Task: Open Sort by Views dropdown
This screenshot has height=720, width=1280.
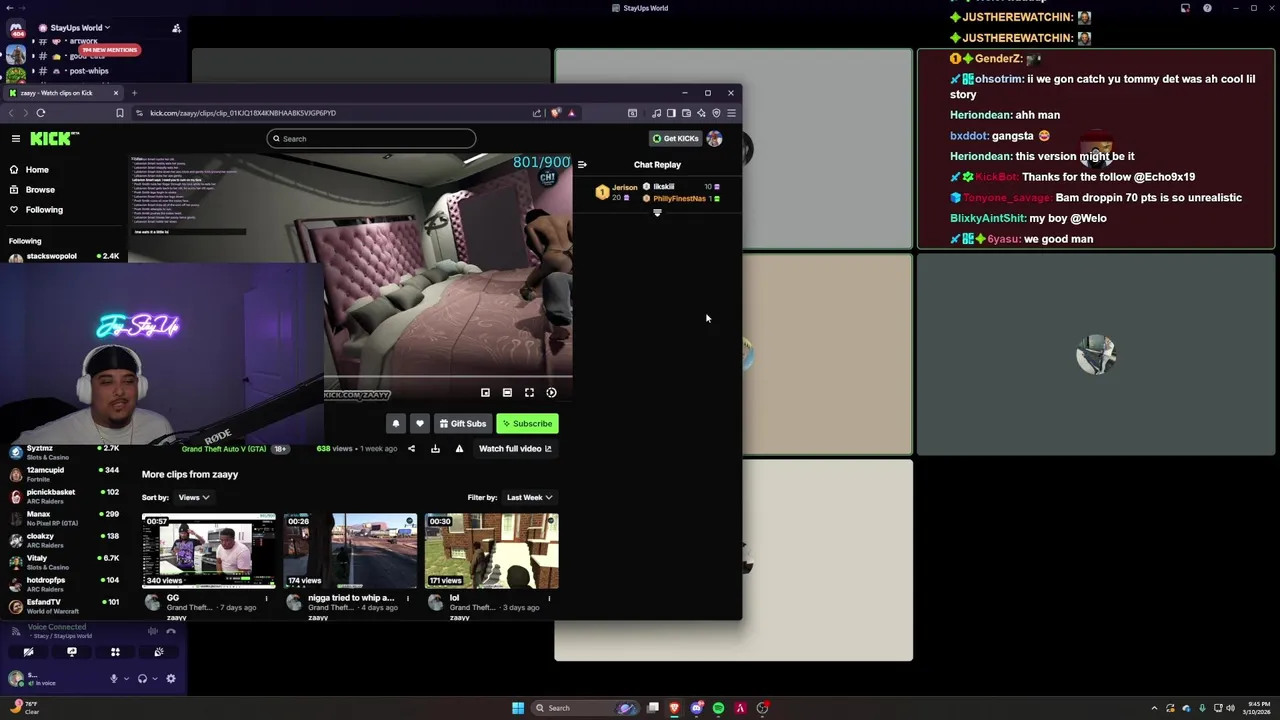Action: pos(194,497)
